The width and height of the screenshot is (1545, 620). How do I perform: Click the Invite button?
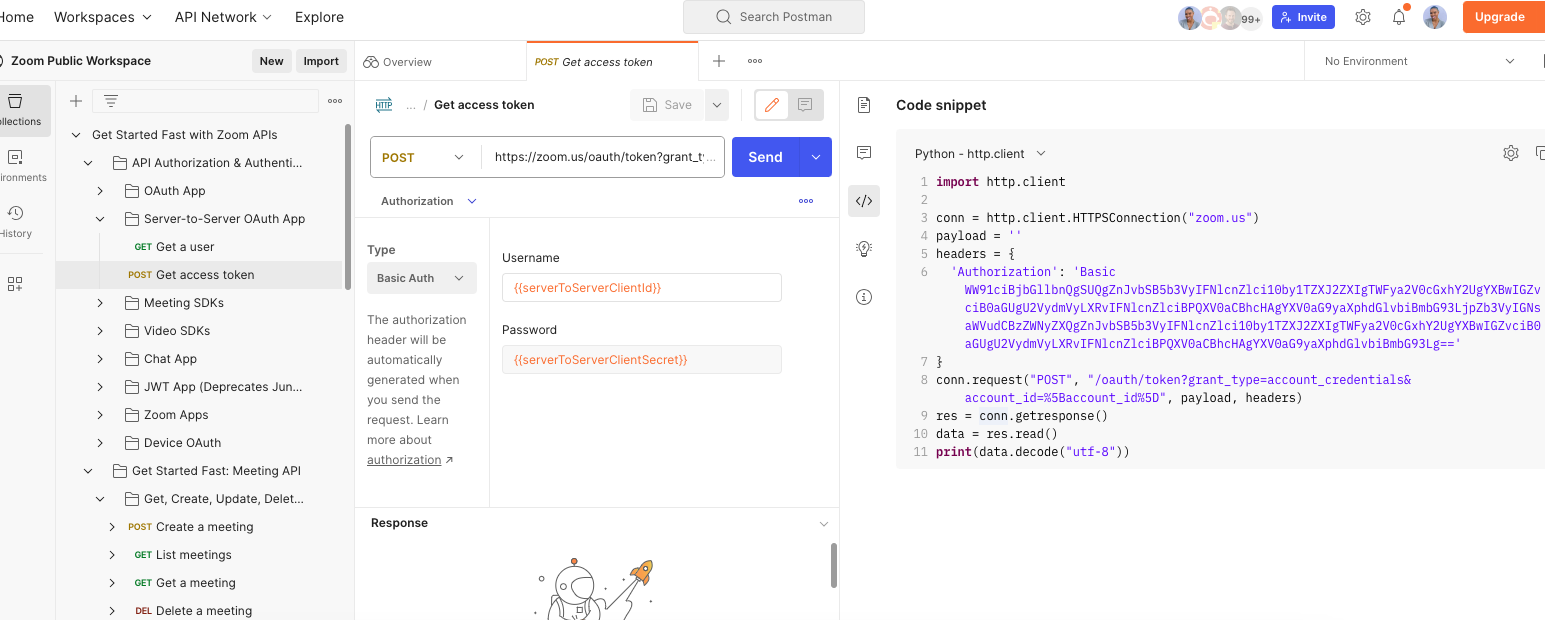(x=1302, y=17)
